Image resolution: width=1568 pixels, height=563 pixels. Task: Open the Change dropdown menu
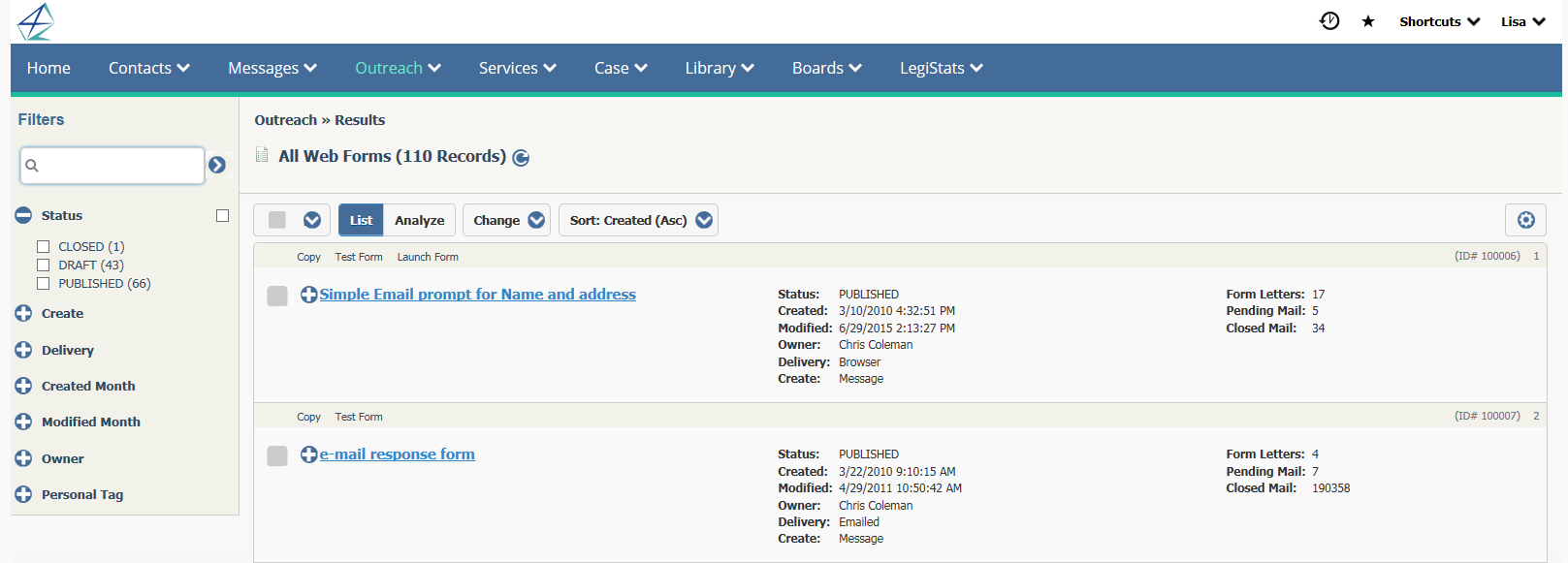tap(507, 220)
